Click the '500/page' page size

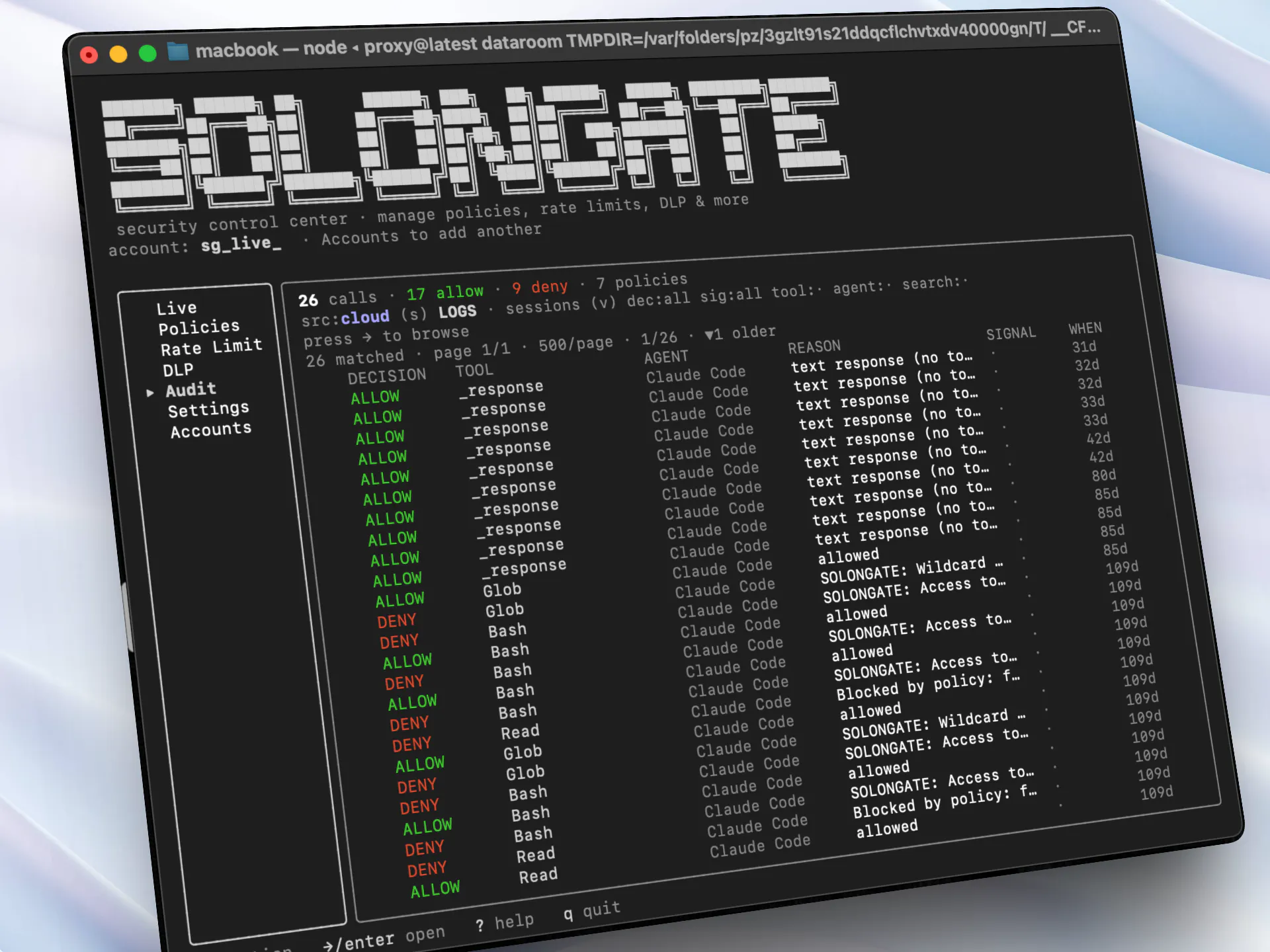(575, 344)
